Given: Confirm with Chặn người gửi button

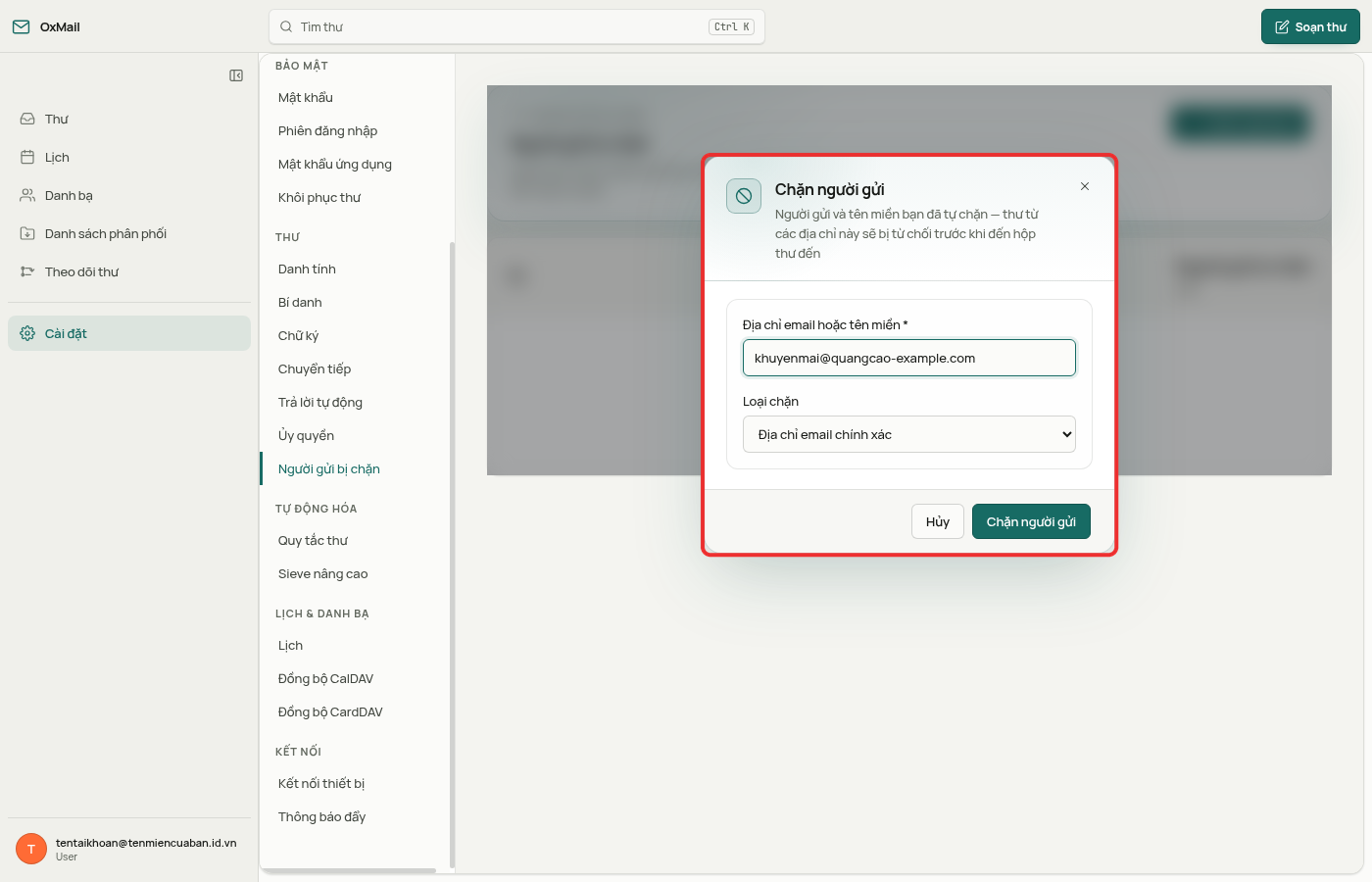Looking at the screenshot, I should click(1031, 521).
